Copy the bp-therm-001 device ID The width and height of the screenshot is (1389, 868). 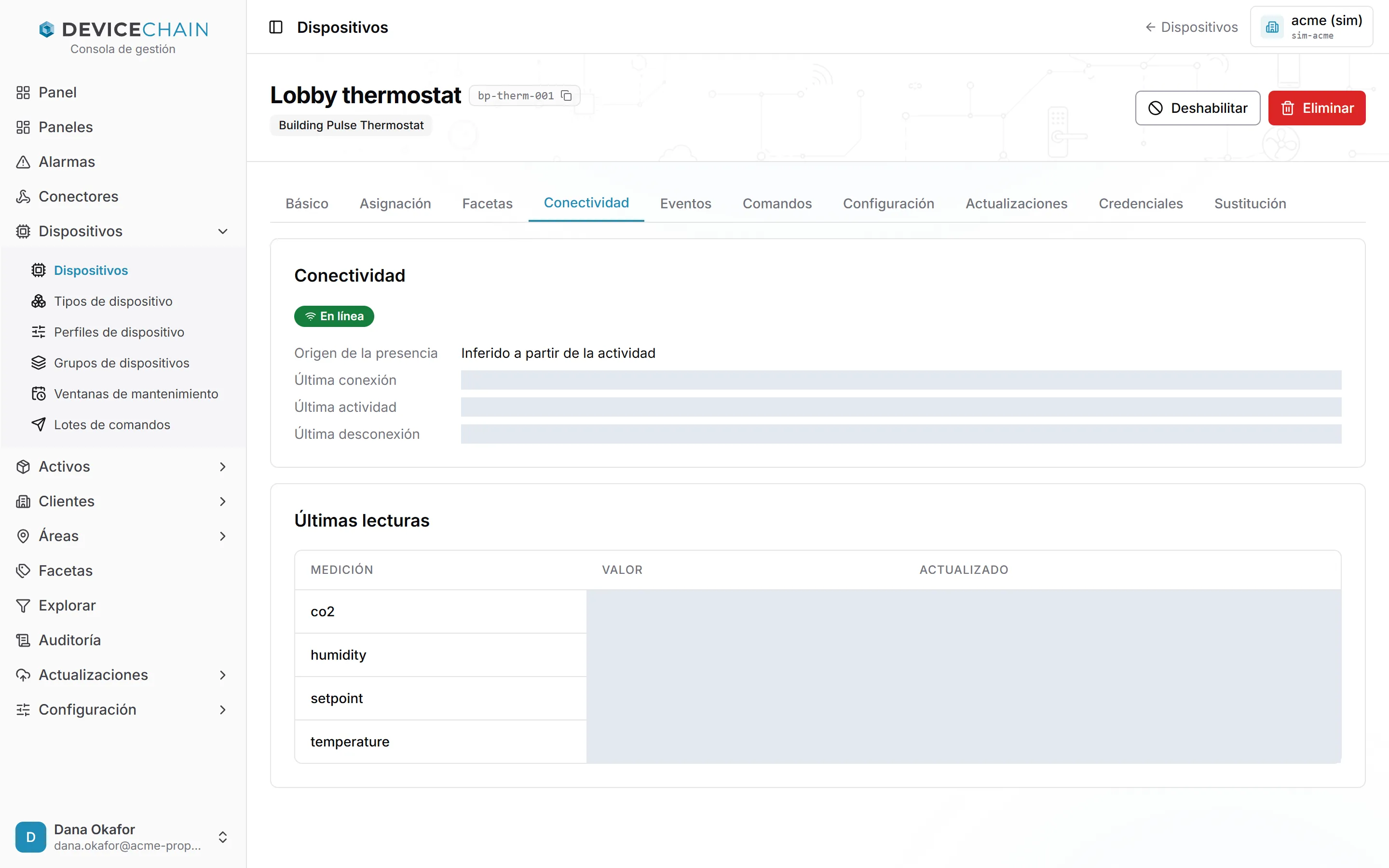567,96
